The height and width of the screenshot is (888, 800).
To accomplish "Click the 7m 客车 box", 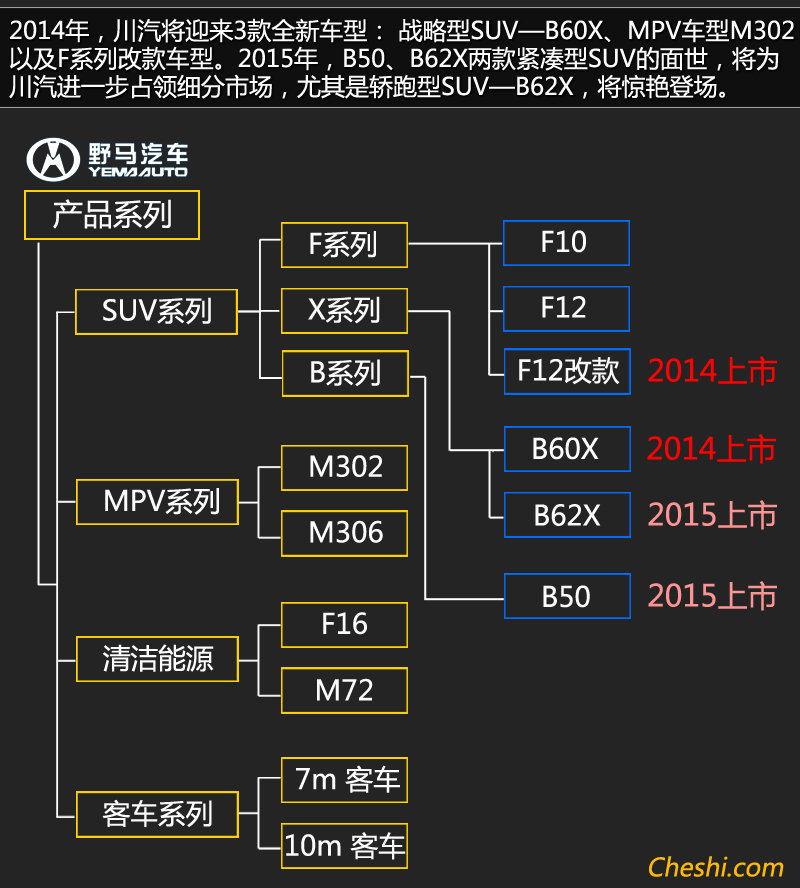I will 344,780.
